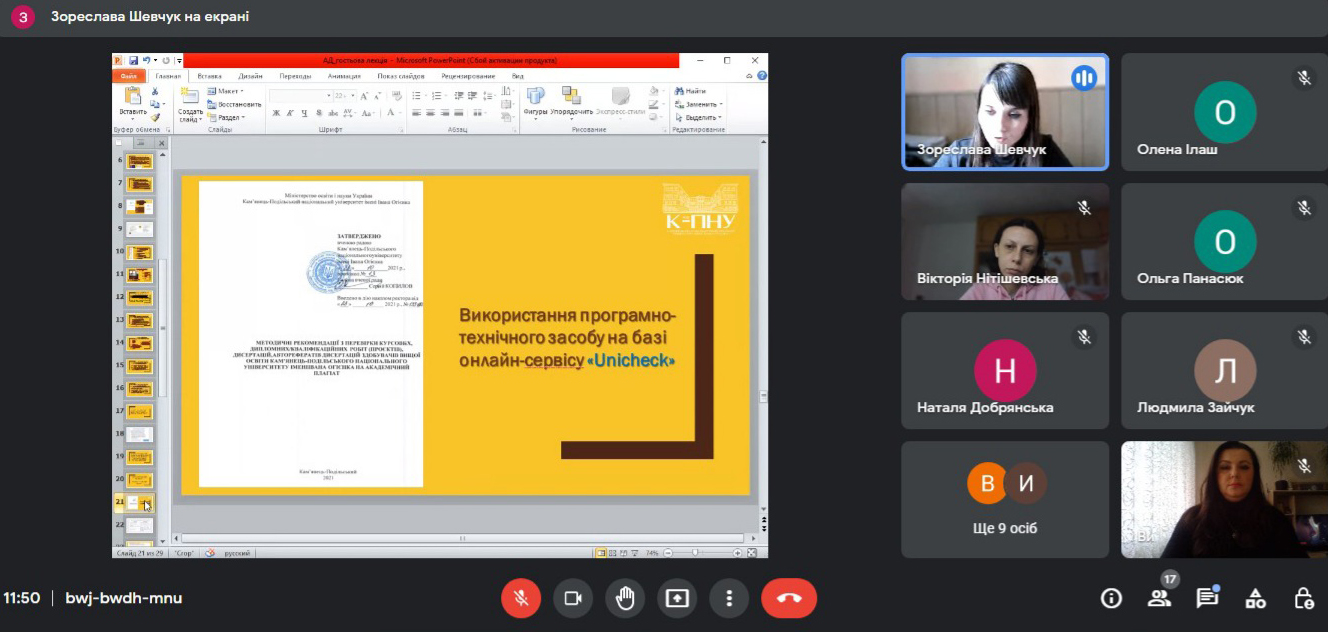This screenshot has height=632, width=1328.
Task: Switch to the Вставка ribbon tab
Action: tap(209, 76)
